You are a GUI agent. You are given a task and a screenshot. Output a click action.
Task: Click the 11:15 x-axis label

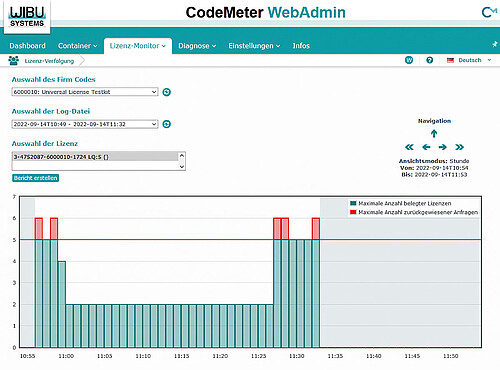pos(181,356)
